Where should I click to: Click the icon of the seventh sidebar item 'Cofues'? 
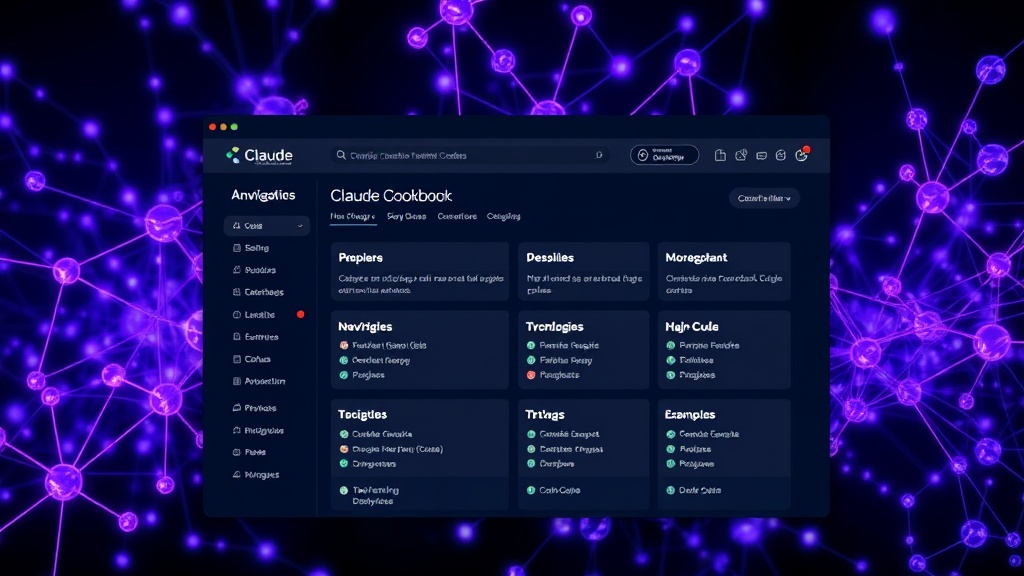(x=236, y=359)
